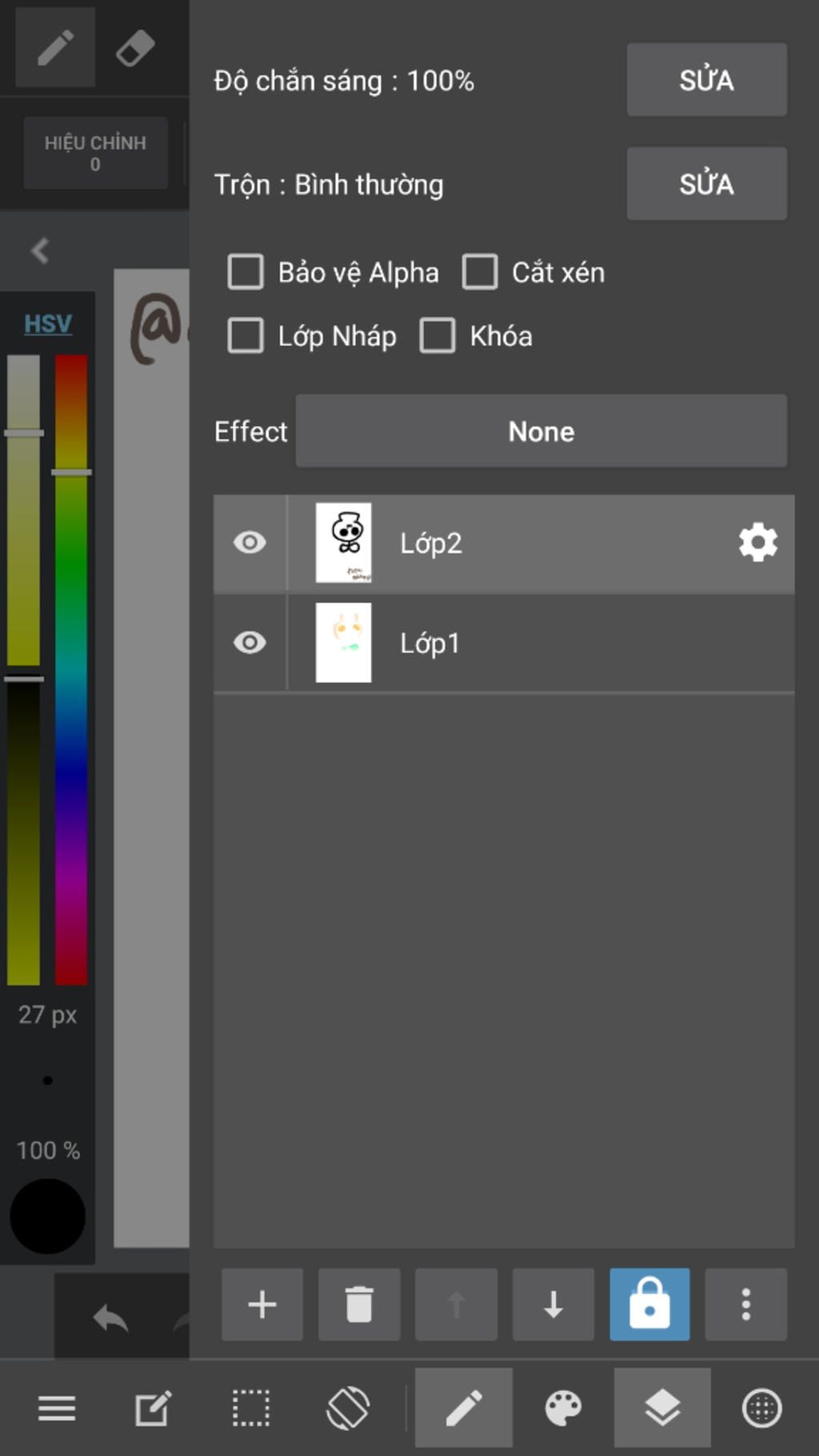
Task: Collapse side panel with left chevron
Action: 40,250
